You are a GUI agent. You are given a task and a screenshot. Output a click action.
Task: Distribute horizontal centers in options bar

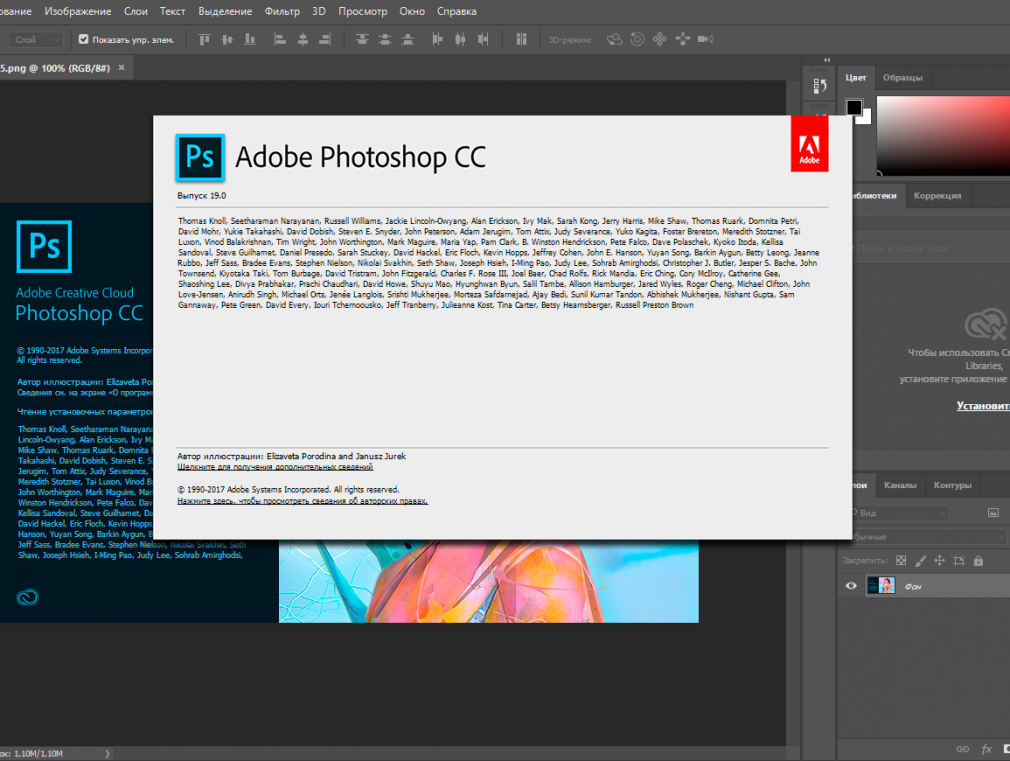[x=460, y=39]
